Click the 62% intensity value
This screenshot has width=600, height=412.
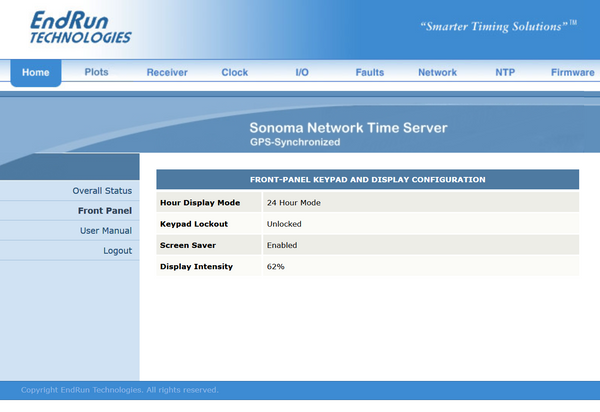[x=276, y=267]
